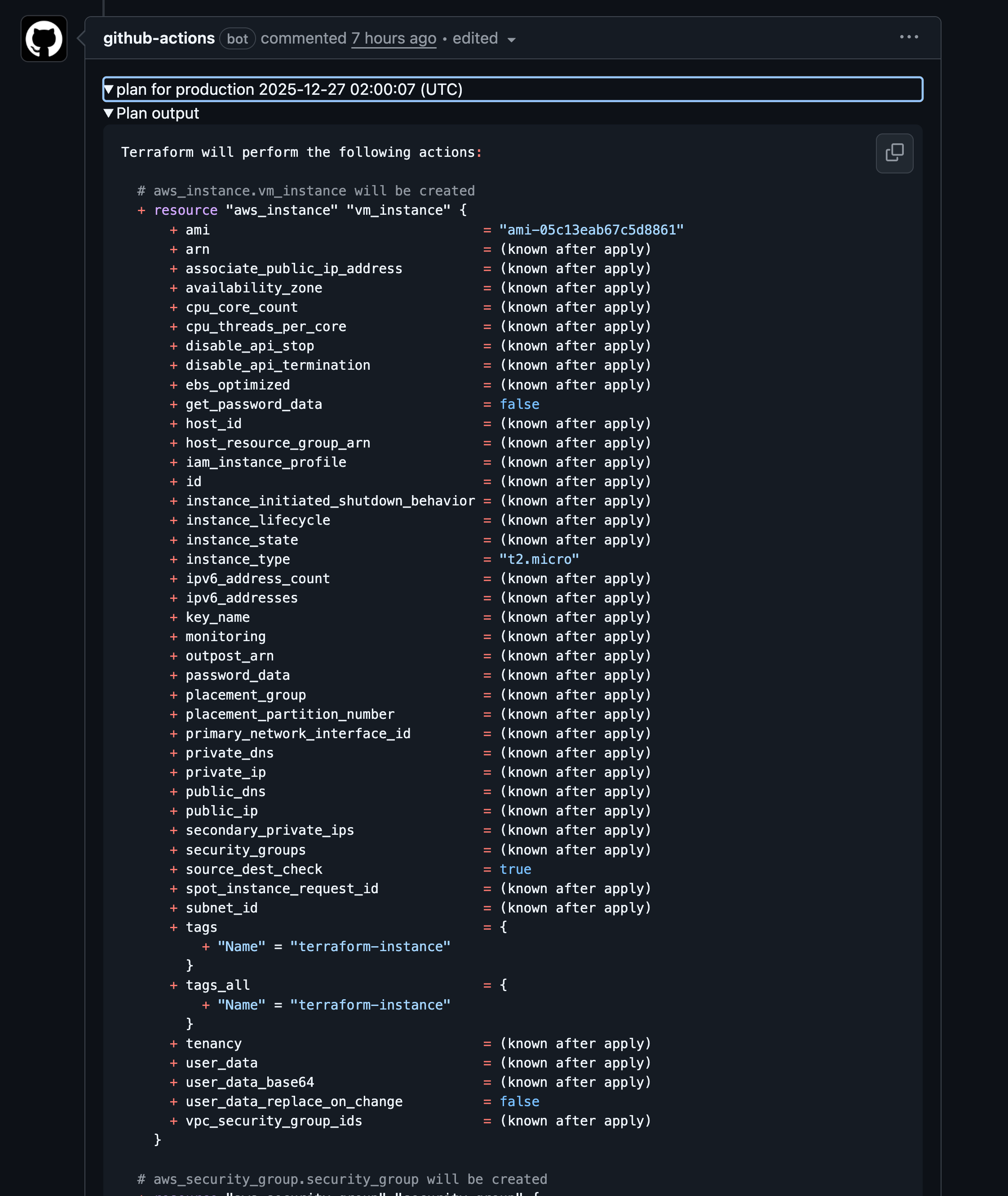
Task: Open the github-actions profile
Action: pos(158,38)
